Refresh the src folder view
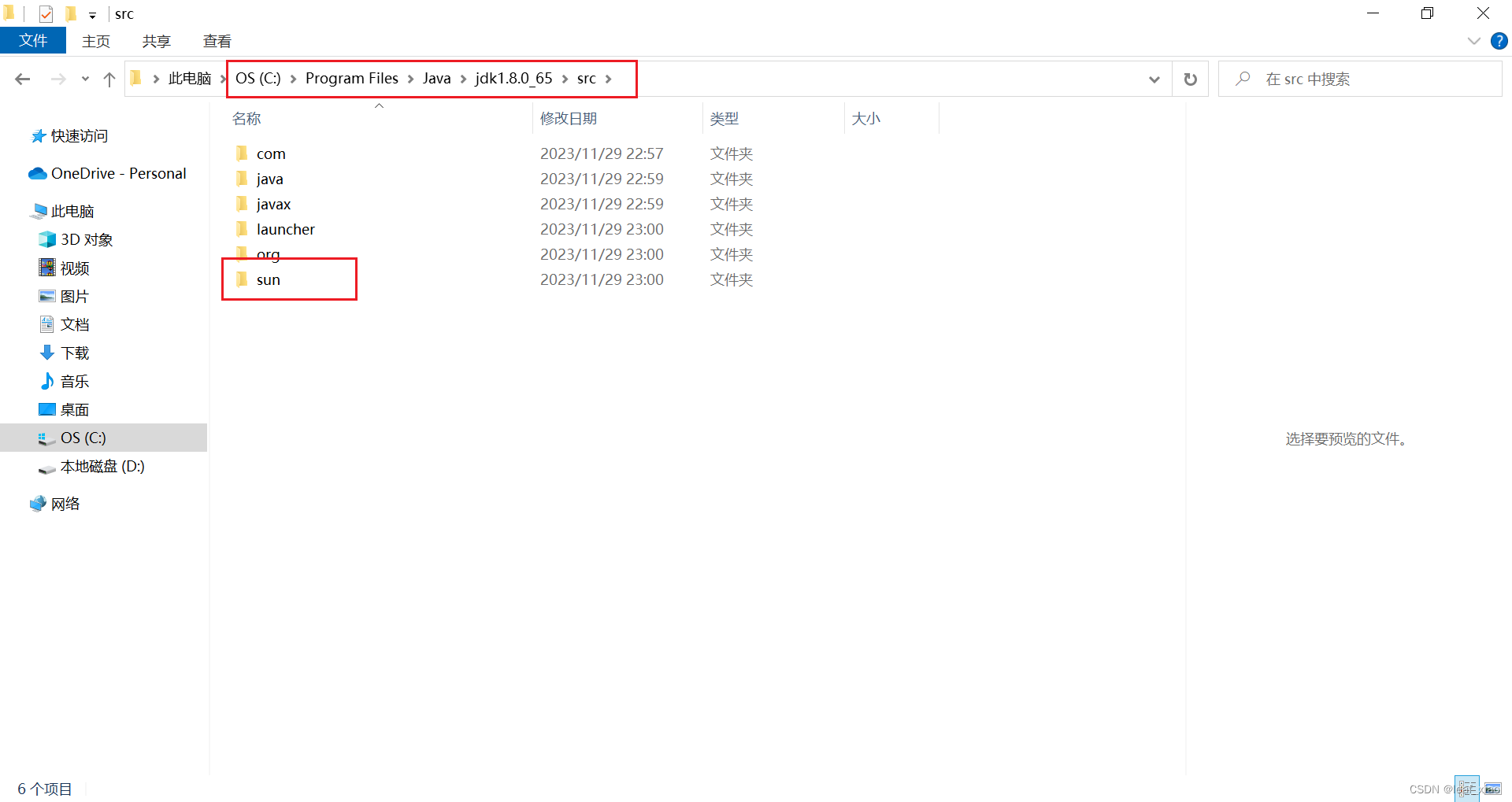The width and height of the screenshot is (1512, 802). pyautogui.click(x=1191, y=79)
